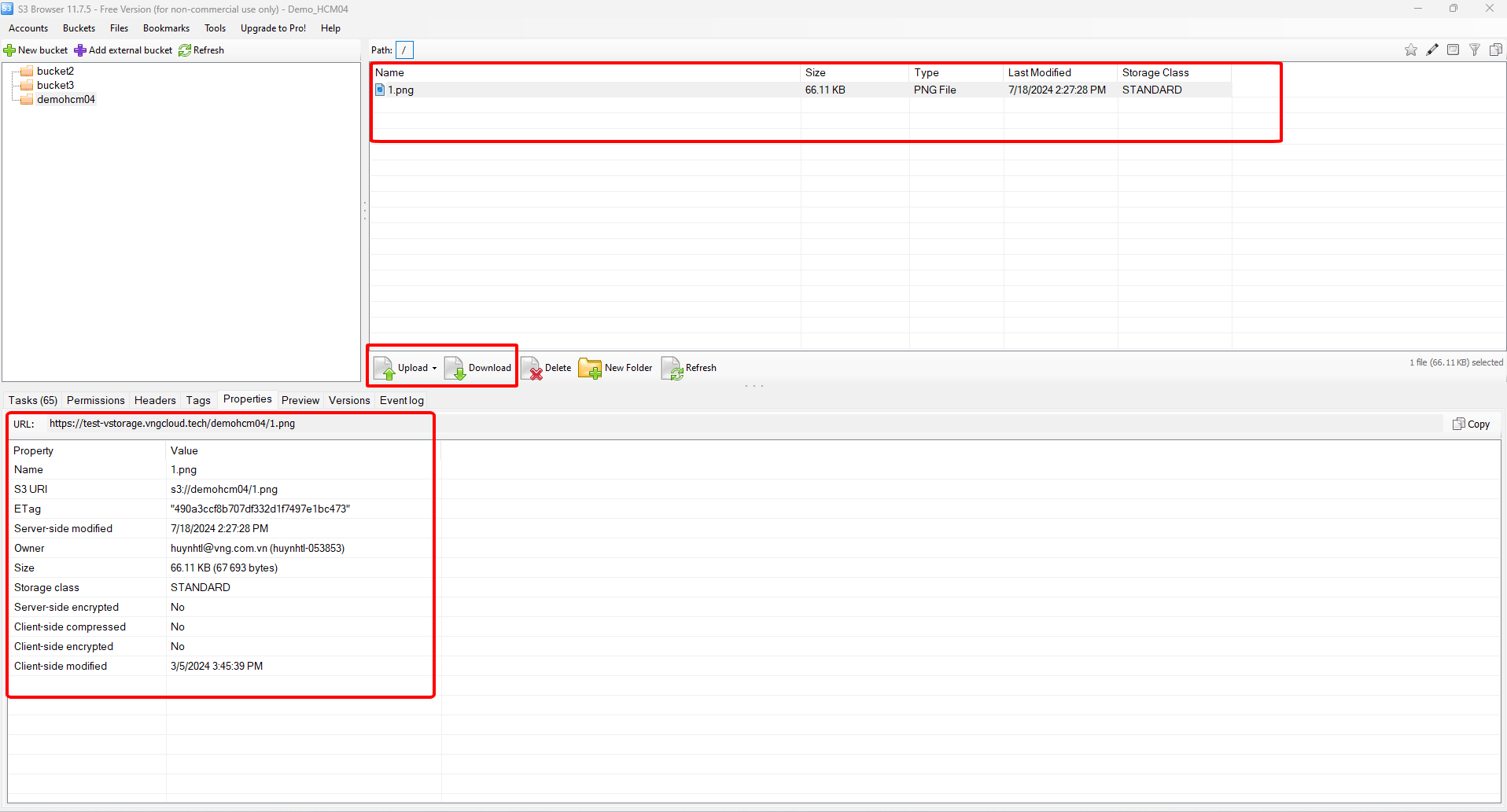Screen dimensions: 1507x812
Task: Select bucket2 in the tree
Action: pos(55,72)
